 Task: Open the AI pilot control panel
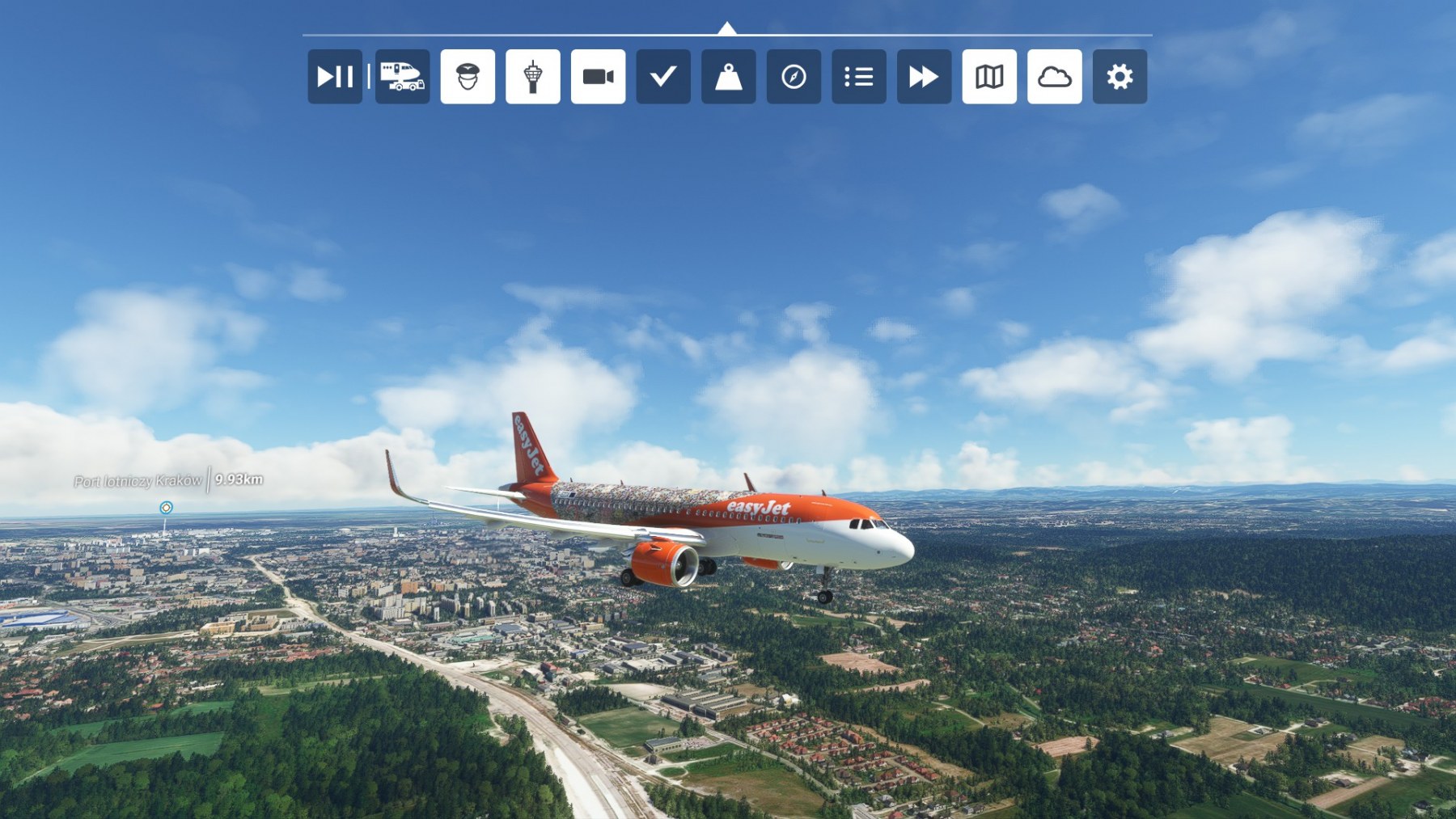tap(468, 77)
